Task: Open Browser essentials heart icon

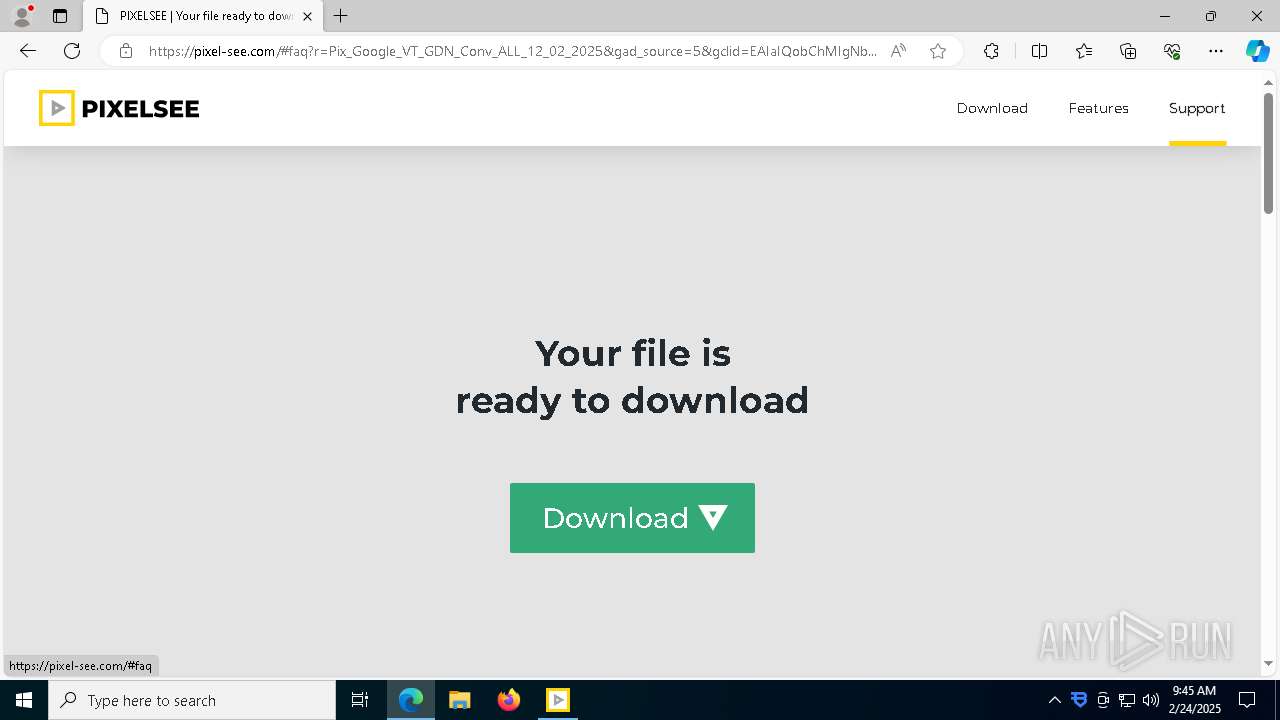Action: click(x=1172, y=51)
